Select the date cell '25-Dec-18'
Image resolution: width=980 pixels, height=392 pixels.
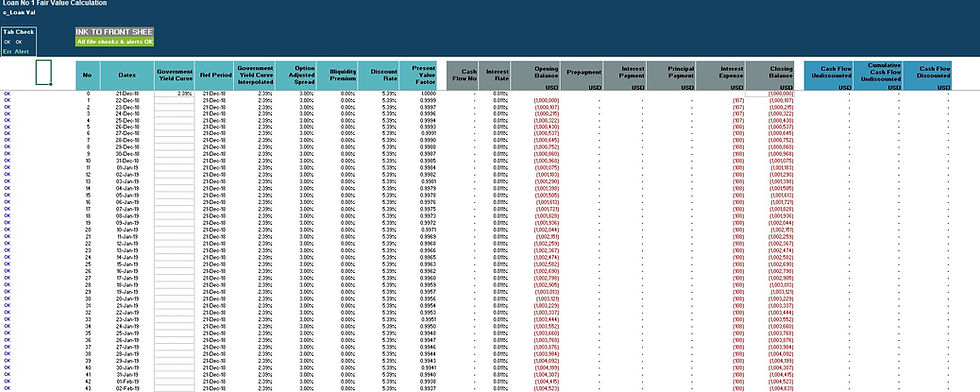(127, 120)
